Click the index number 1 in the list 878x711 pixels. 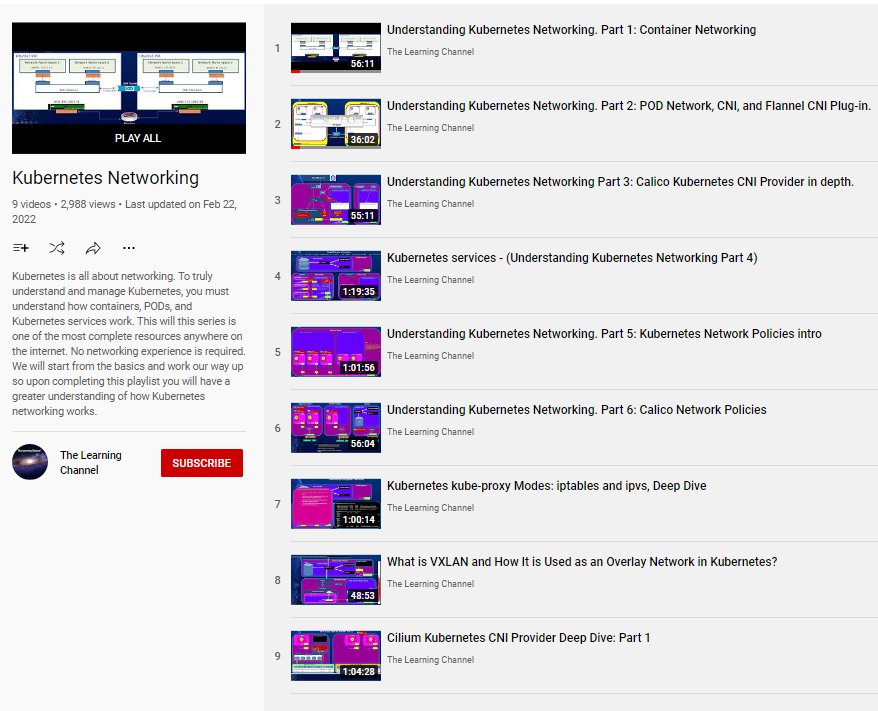[277, 48]
